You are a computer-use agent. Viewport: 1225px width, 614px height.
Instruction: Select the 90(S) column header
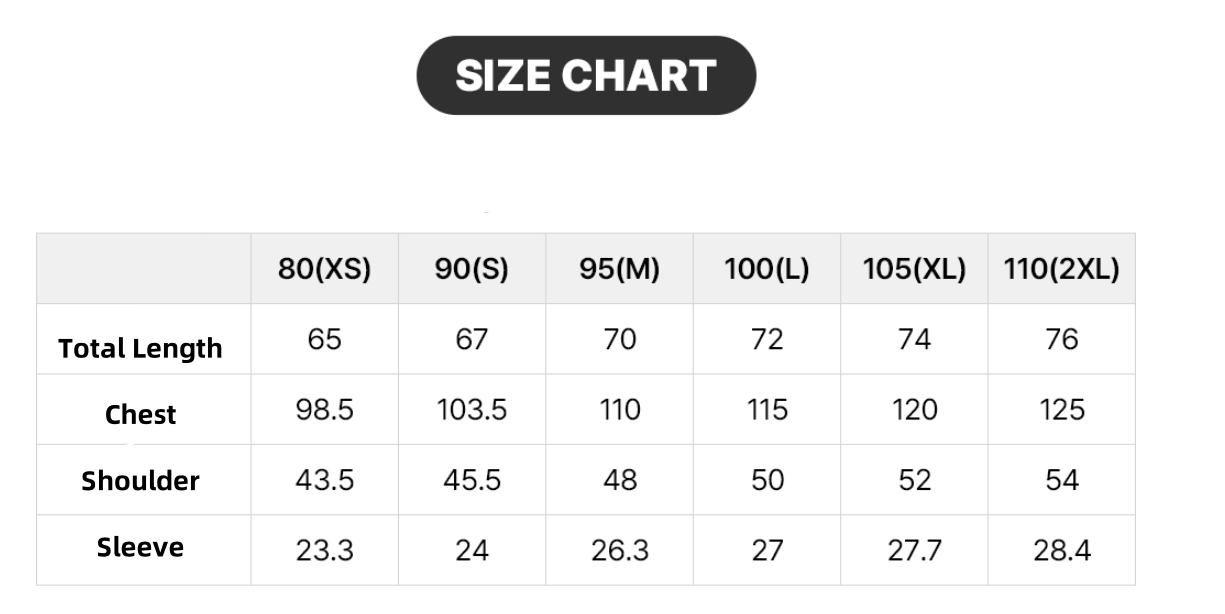472,269
